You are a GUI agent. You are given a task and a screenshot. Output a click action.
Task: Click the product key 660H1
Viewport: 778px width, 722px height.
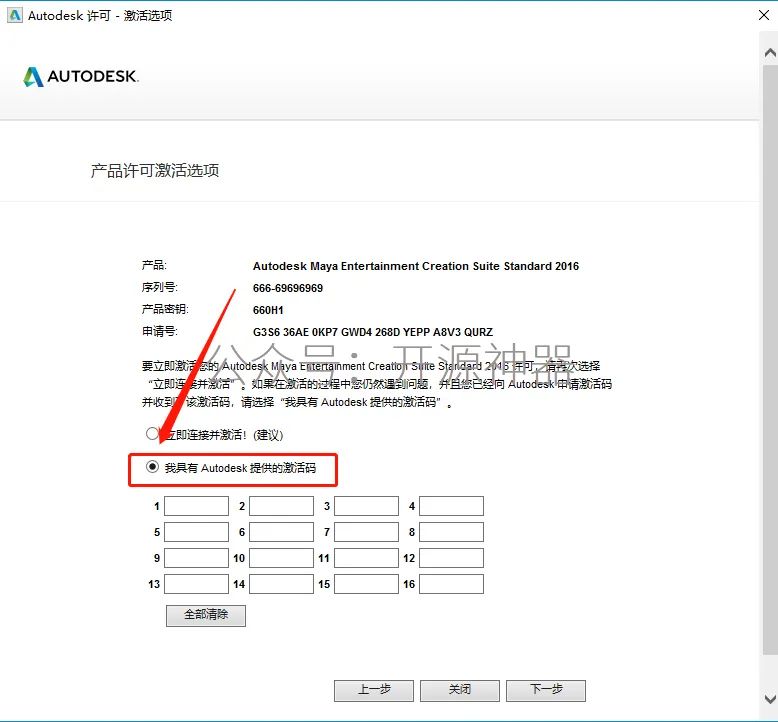[x=268, y=310]
